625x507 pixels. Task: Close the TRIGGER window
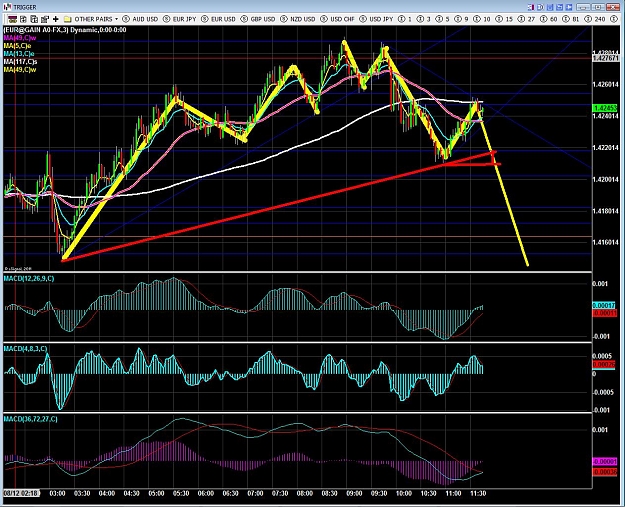tap(613, 7)
